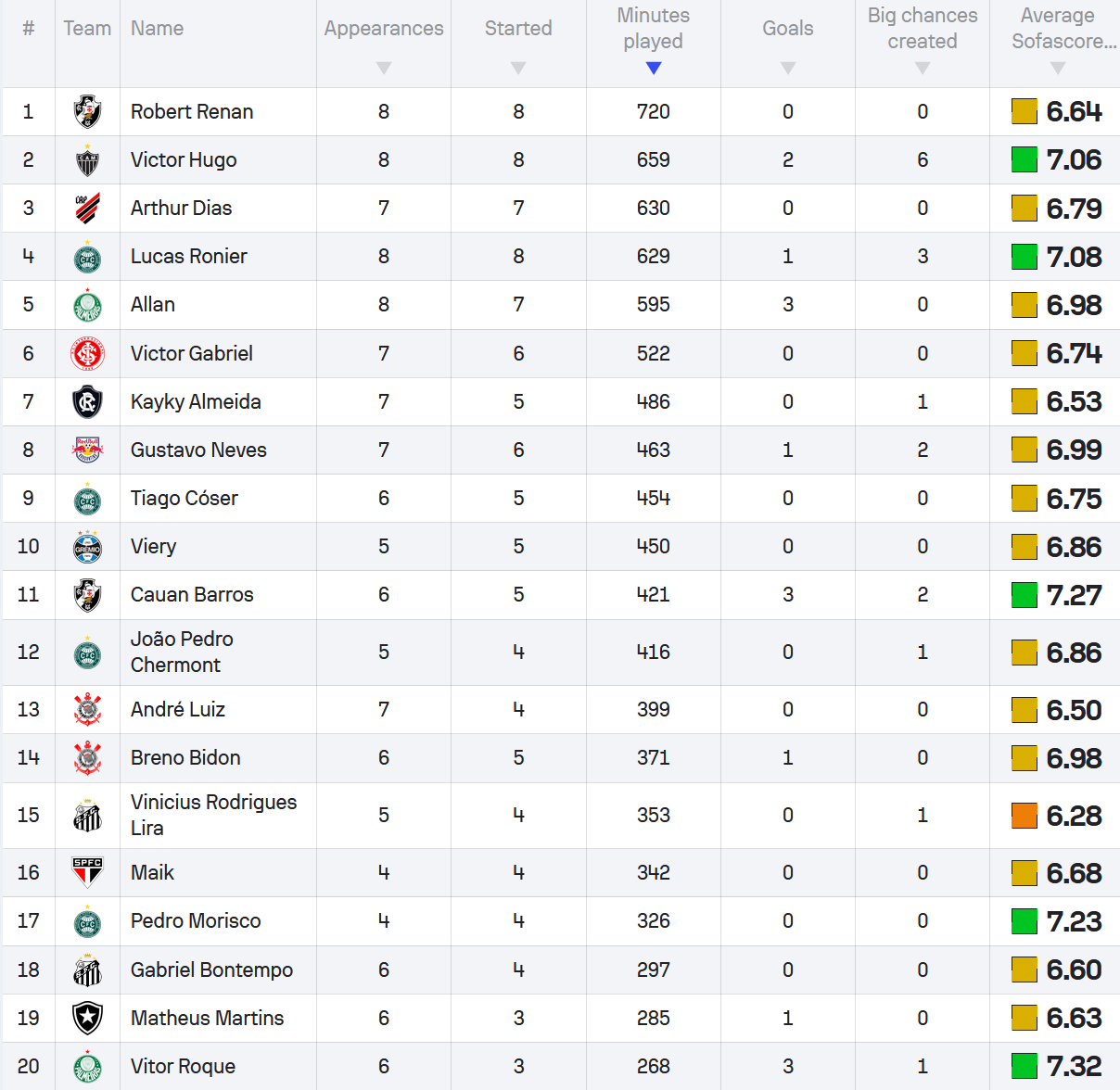Click São Paulo crest beside Maik
Image resolution: width=1120 pixels, height=1090 pixels.
coord(87,872)
